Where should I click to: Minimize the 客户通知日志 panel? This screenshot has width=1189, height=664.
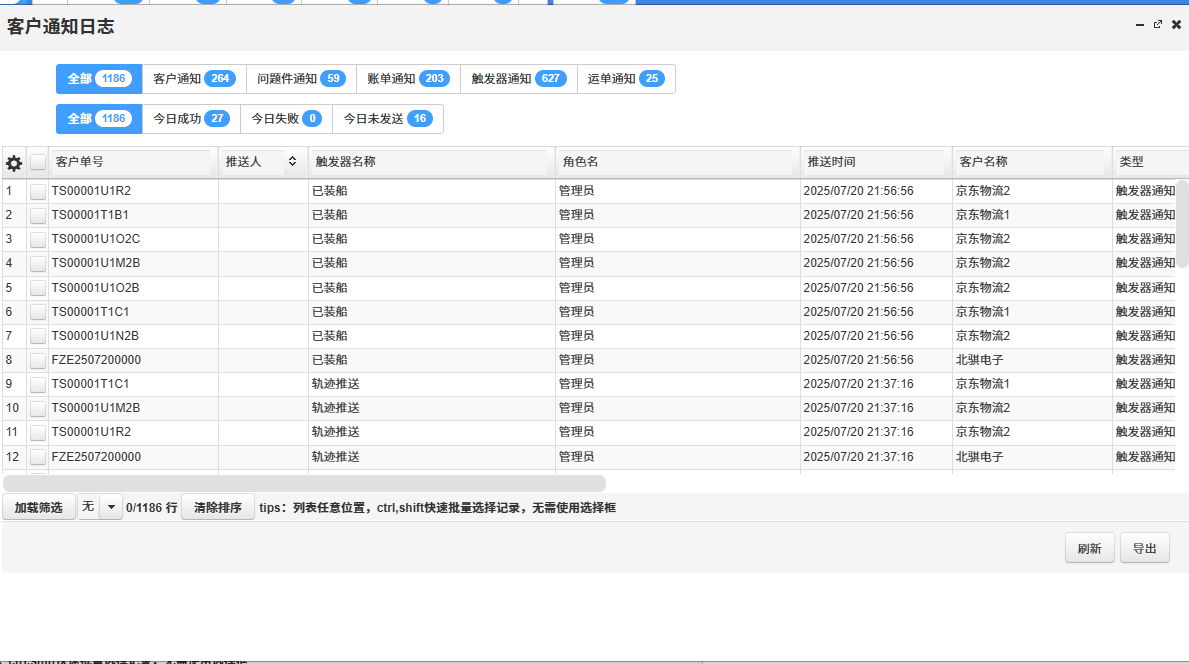pos(1140,25)
